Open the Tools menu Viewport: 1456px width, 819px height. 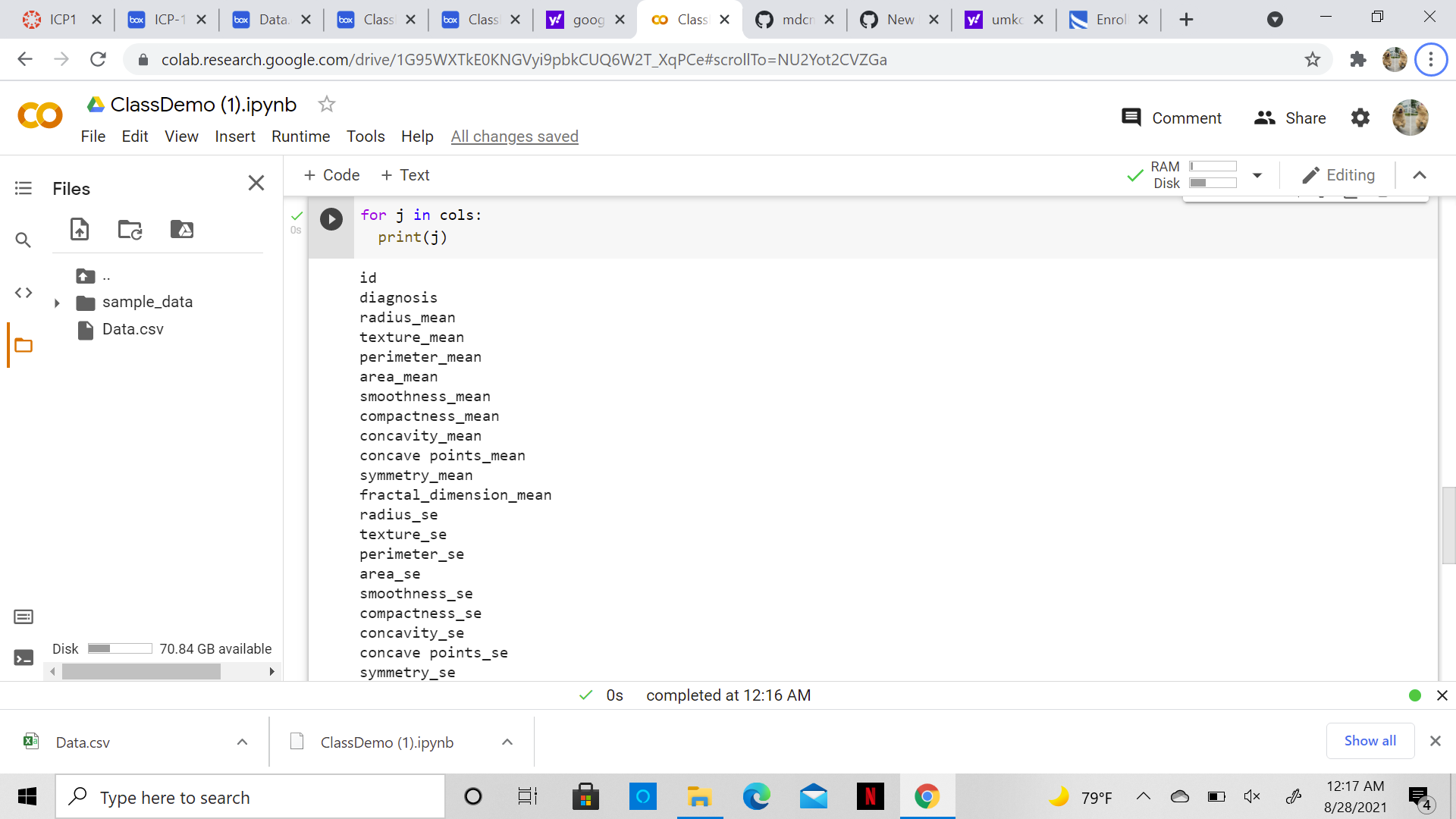366,136
